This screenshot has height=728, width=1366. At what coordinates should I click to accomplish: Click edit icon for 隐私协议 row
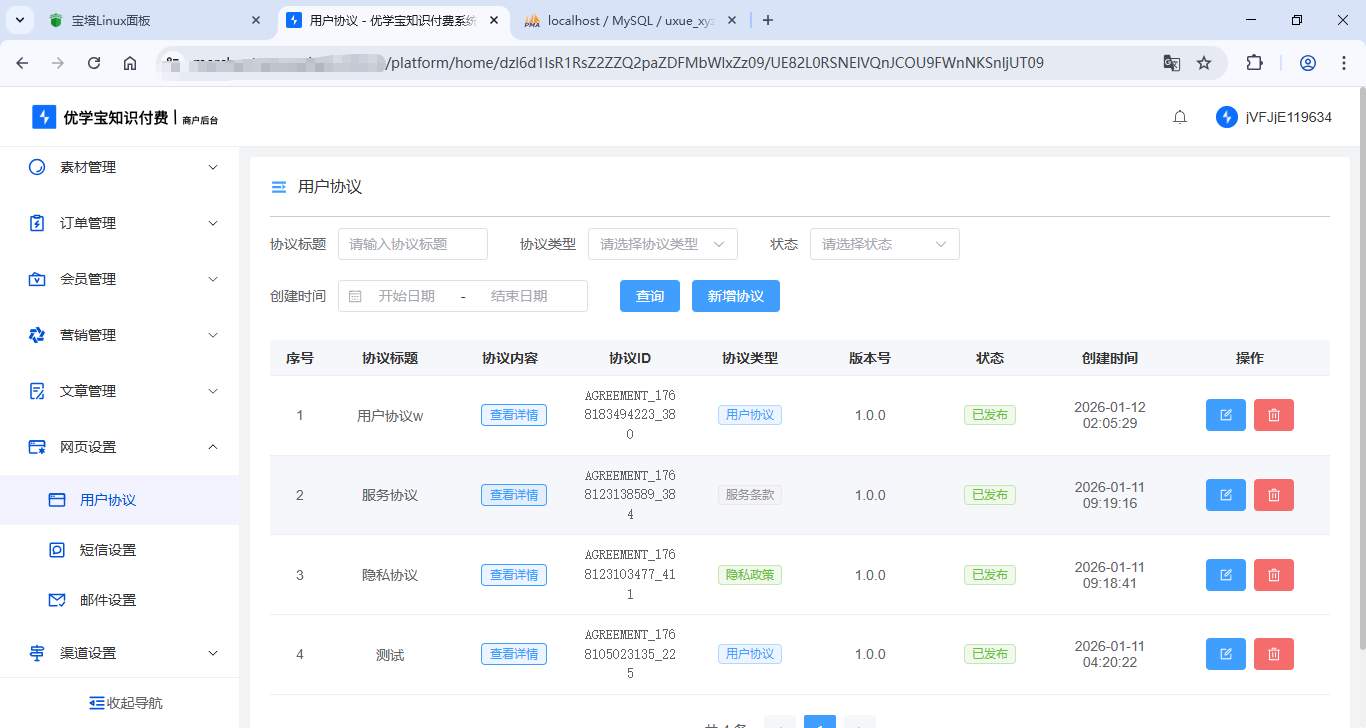pyautogui.click(x=1225, y=575)
